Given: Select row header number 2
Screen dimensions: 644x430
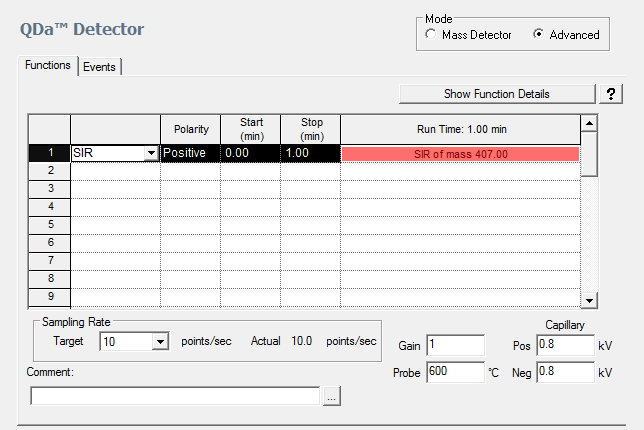Looking at the screenshot, I should [x=50, y=171].
